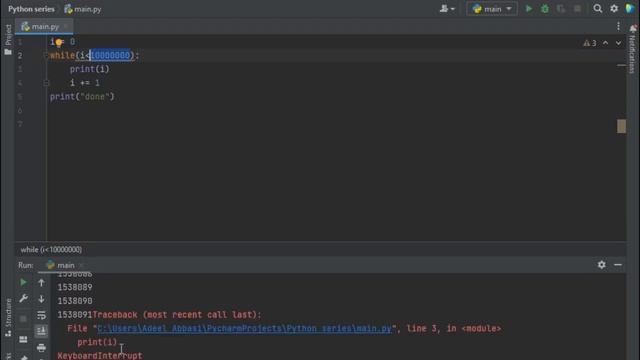Viewport: 640px width, 360px height.
Task: Rerun main with green play icon
Action: coord(23,282)
